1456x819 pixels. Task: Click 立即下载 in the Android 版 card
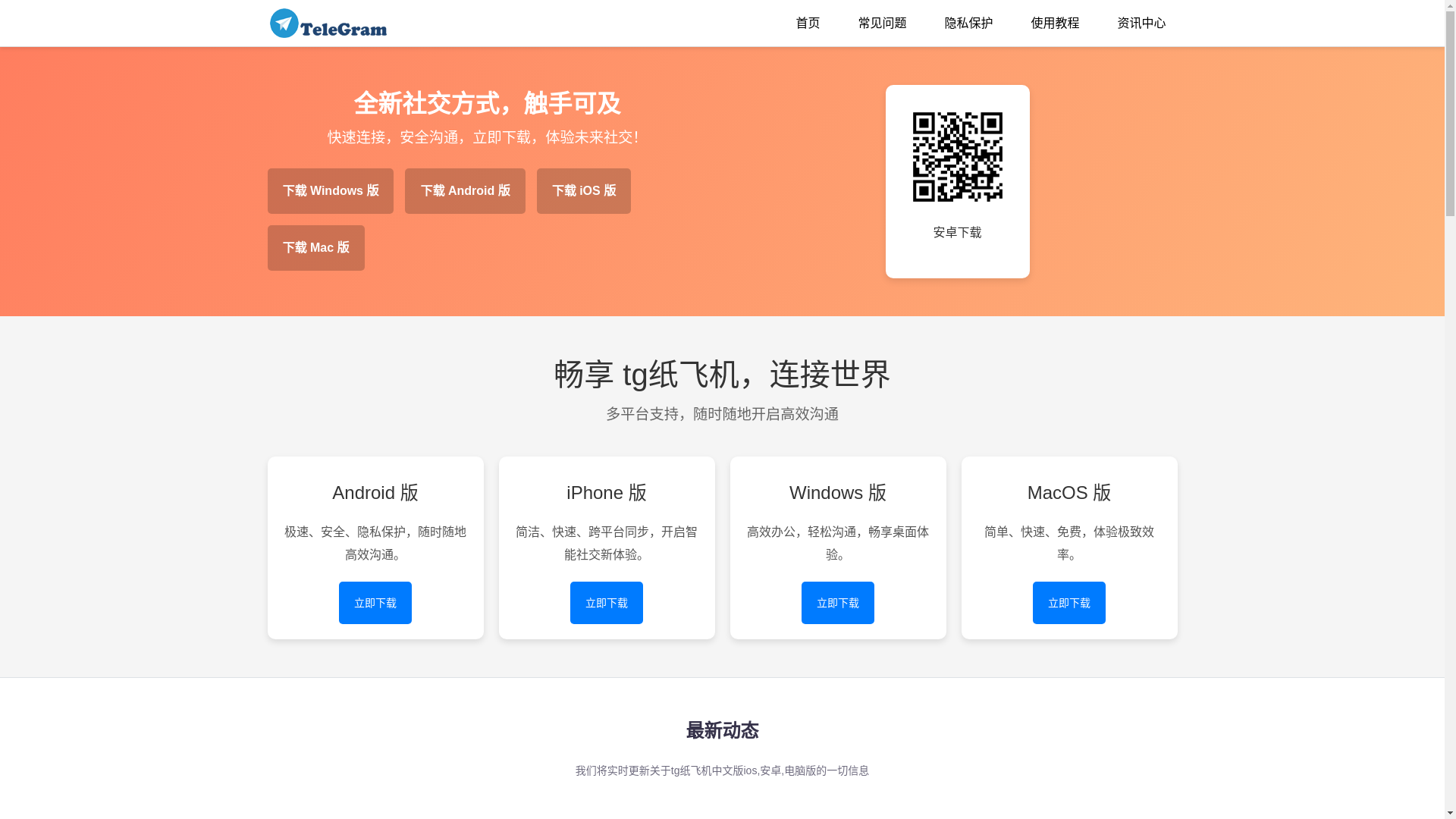[x=375, y=603]
